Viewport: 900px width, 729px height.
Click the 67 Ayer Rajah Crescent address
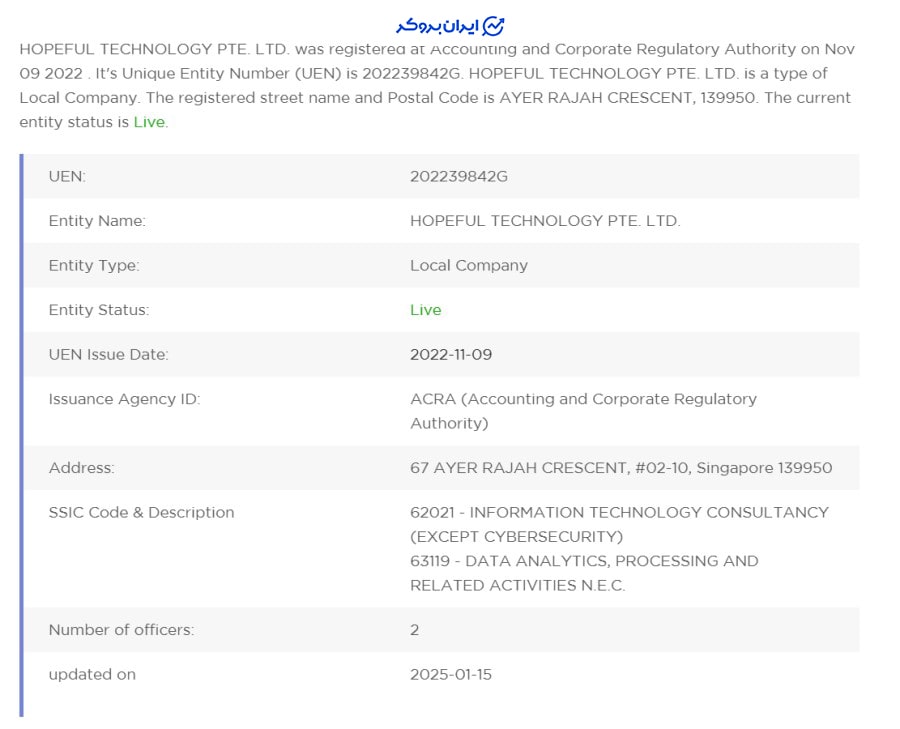(621, 468)
